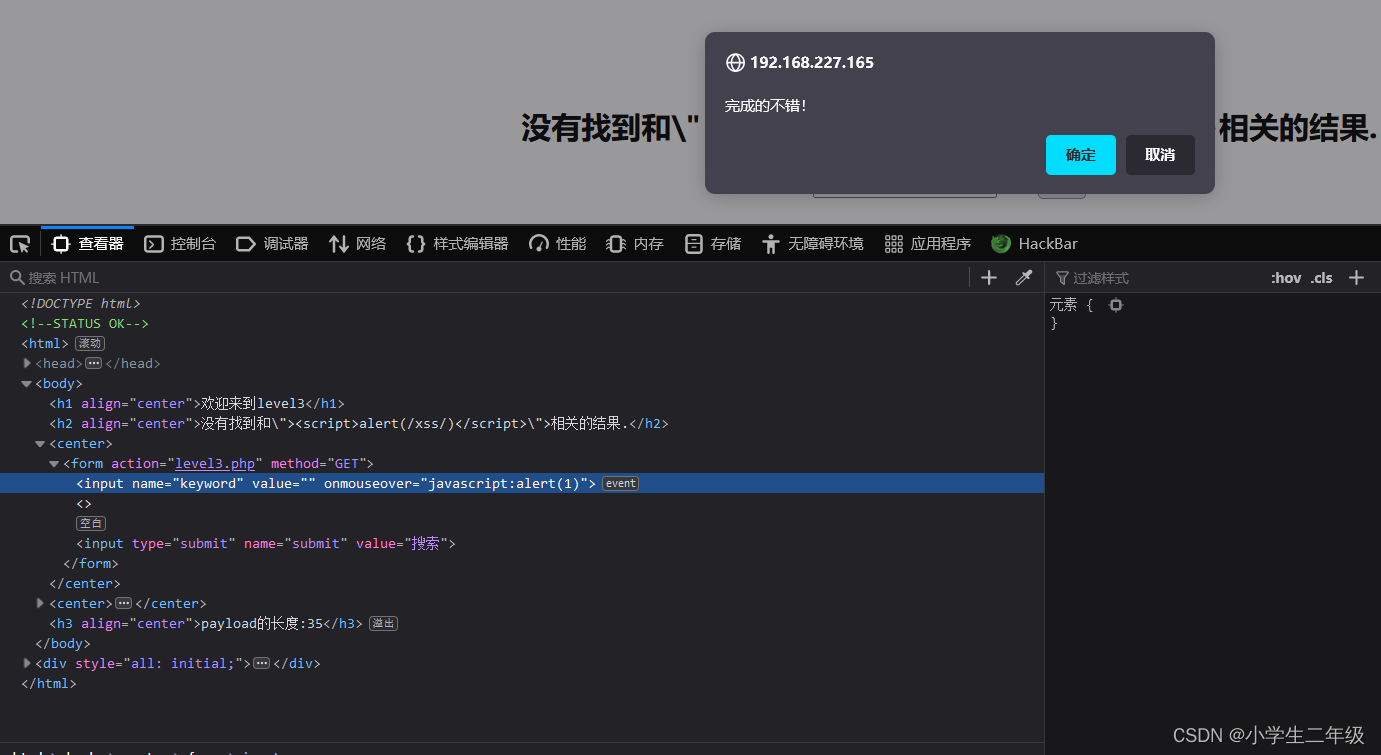1381x755 pixels.
Task: Click the 滚动 badge next to html
Action: click(x=90, y=343)
